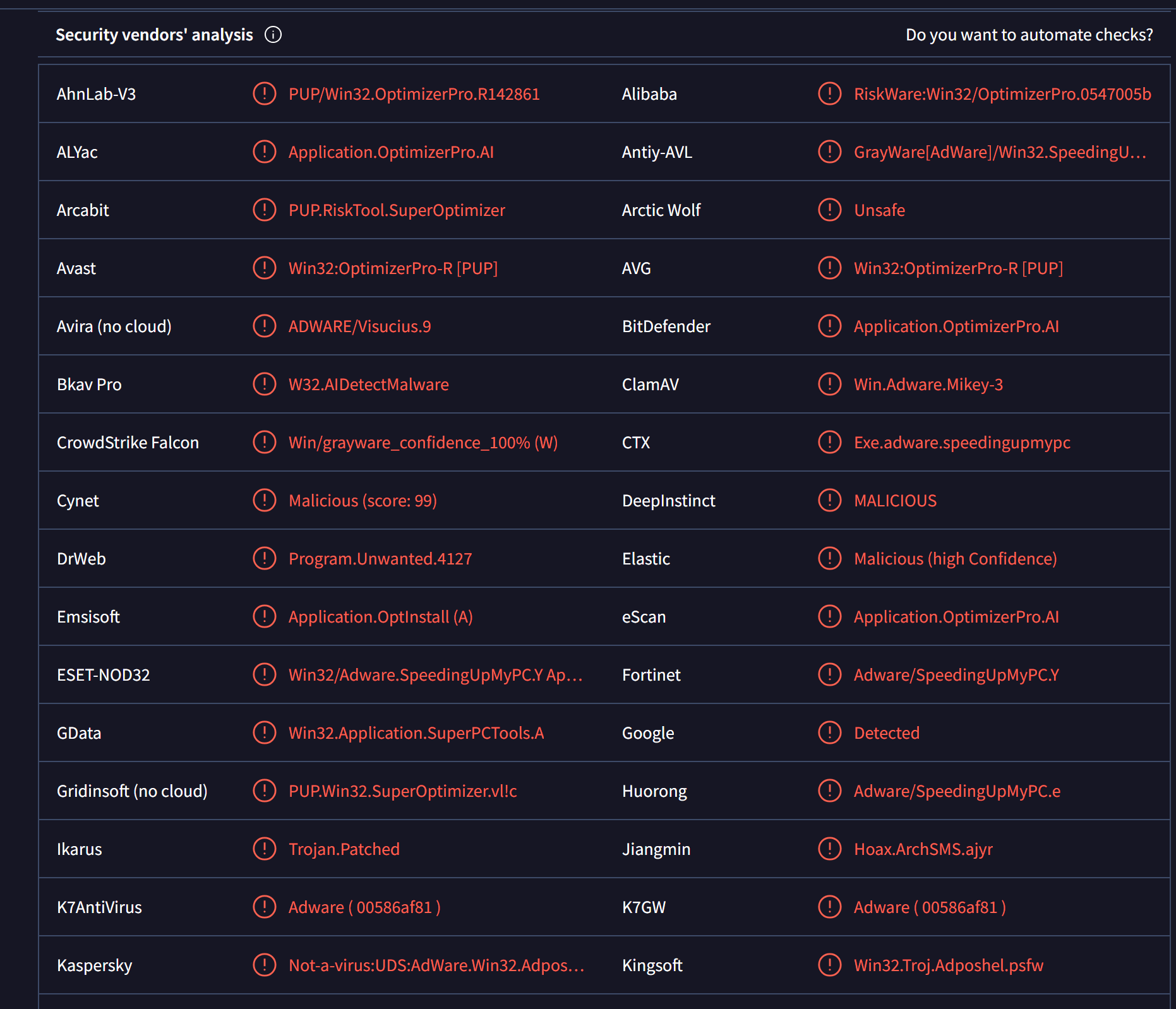The width and height of the screenshot is (1176, 1009).
Task: Click the W32.AIDetectMalware result
Action: 369,385
